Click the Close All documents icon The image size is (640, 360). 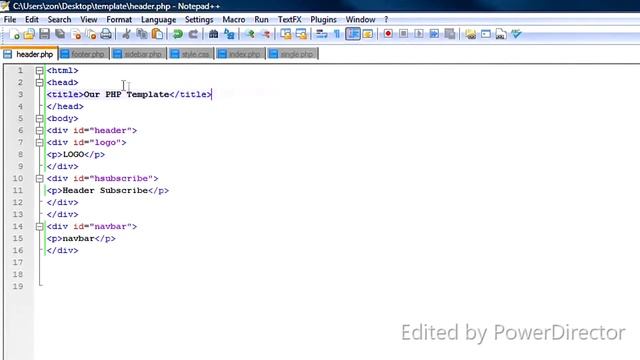91,34
